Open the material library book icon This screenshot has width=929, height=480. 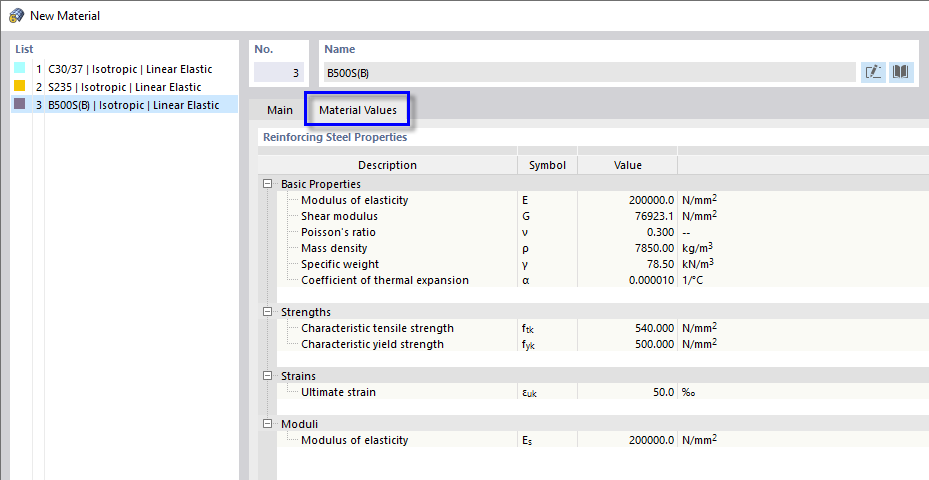(x=901, y=72)
